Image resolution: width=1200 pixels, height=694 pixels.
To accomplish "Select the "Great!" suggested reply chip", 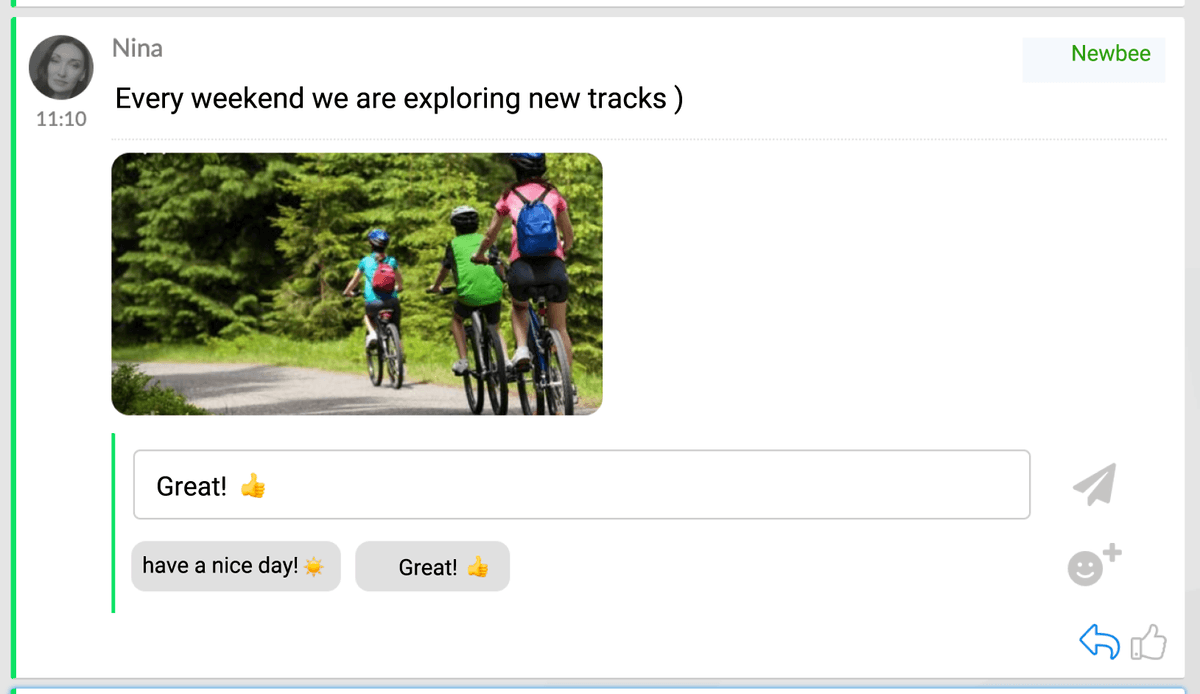I will point(427,567).
